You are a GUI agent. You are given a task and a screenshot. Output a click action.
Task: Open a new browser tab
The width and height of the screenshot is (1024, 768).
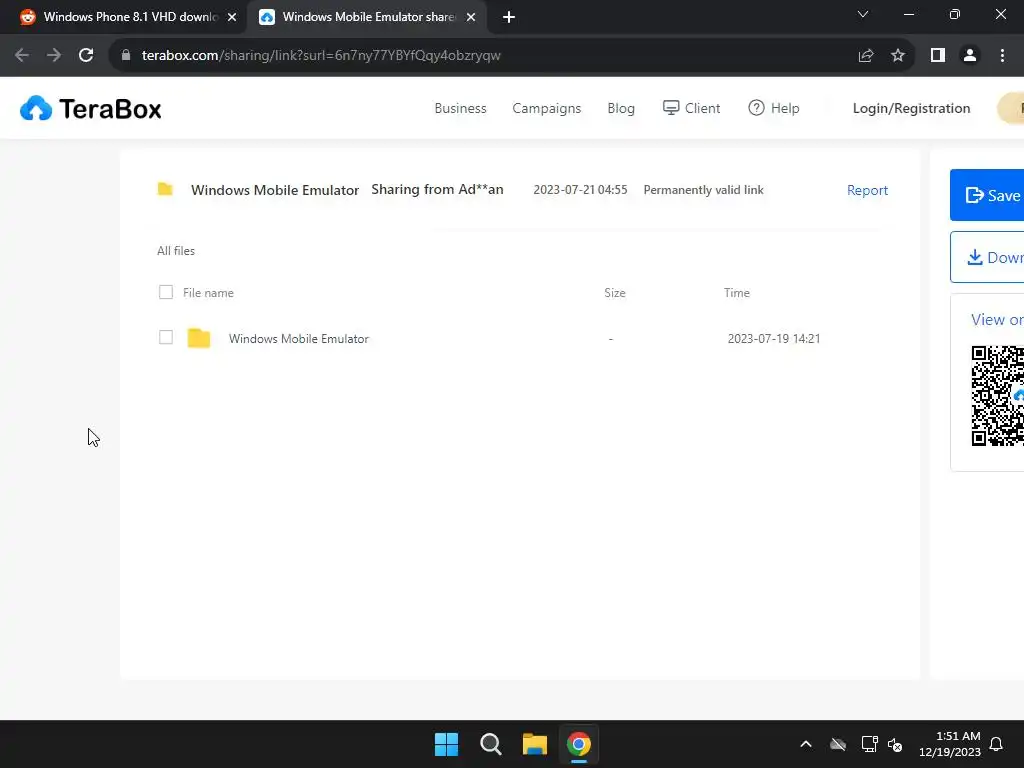509,18
